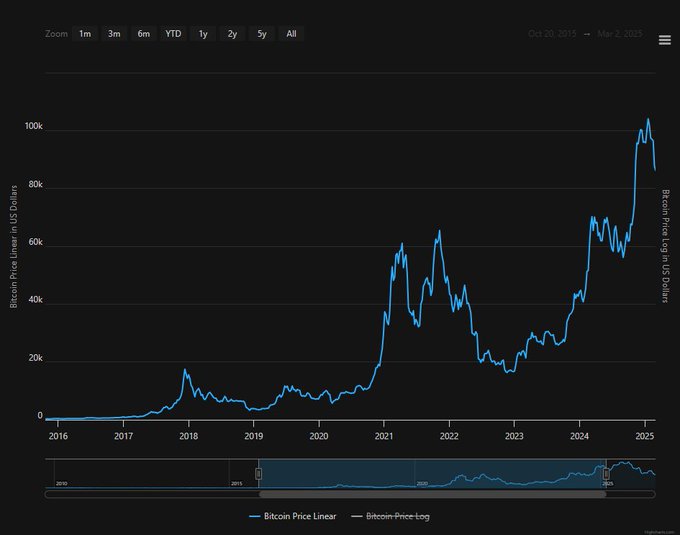Click the Mar 2, 2025 end date field
Viewport: 680px width, 535px height.
coord(620,34)
